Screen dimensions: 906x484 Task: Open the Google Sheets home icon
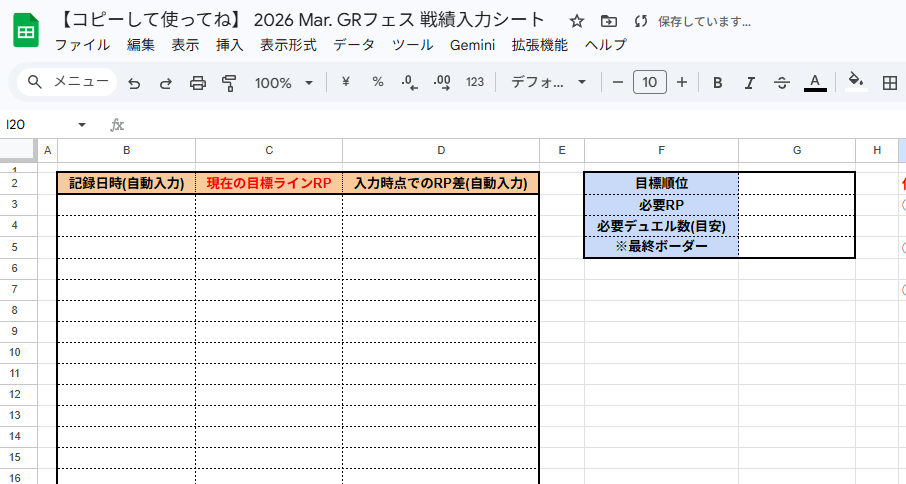(26, 31)
